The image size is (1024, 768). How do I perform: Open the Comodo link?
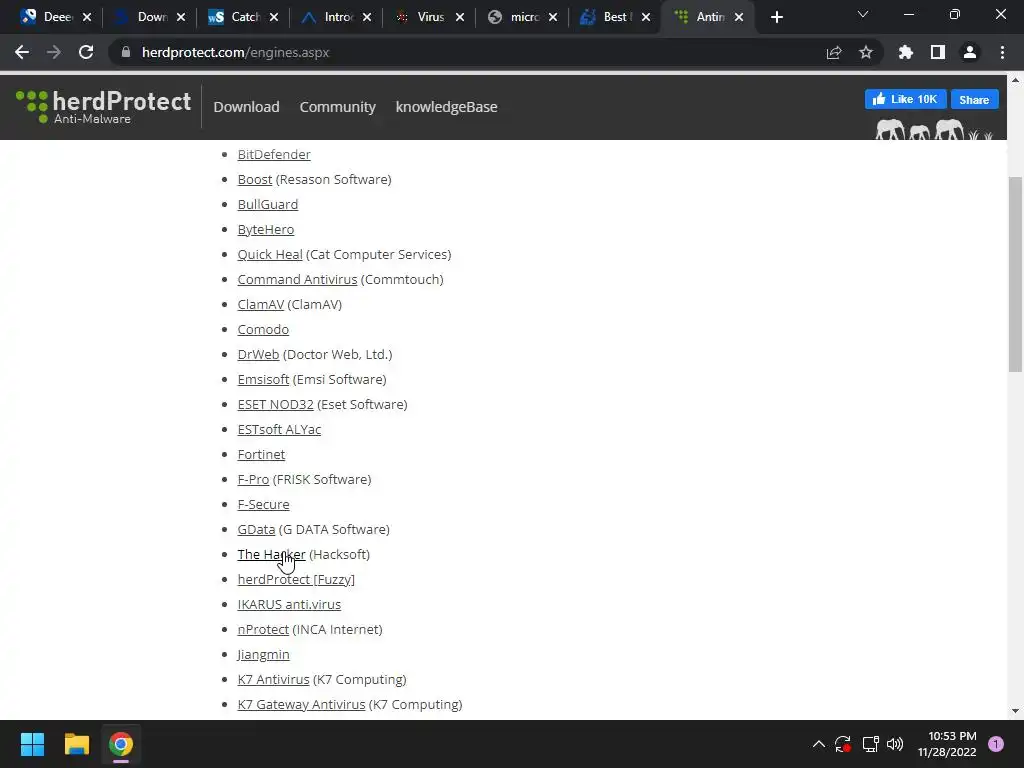[263, 330]
